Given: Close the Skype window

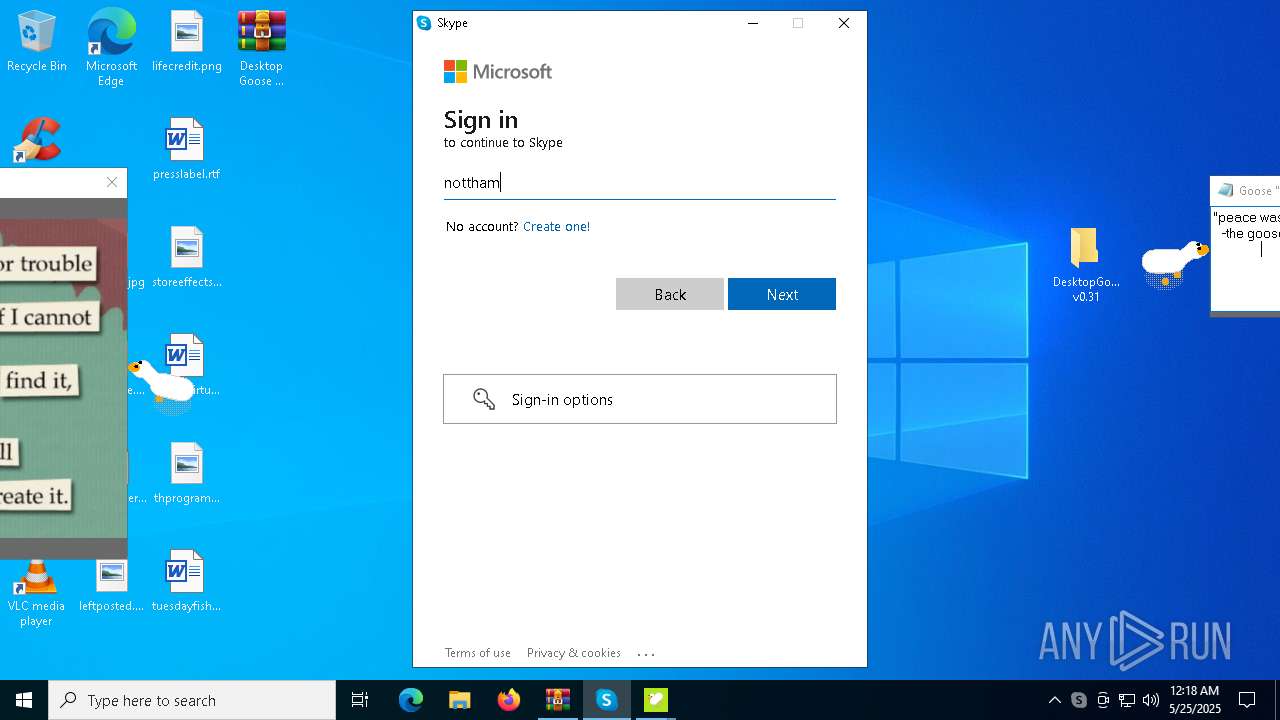Looking at the screenshot, I should (x=844, y=23).
